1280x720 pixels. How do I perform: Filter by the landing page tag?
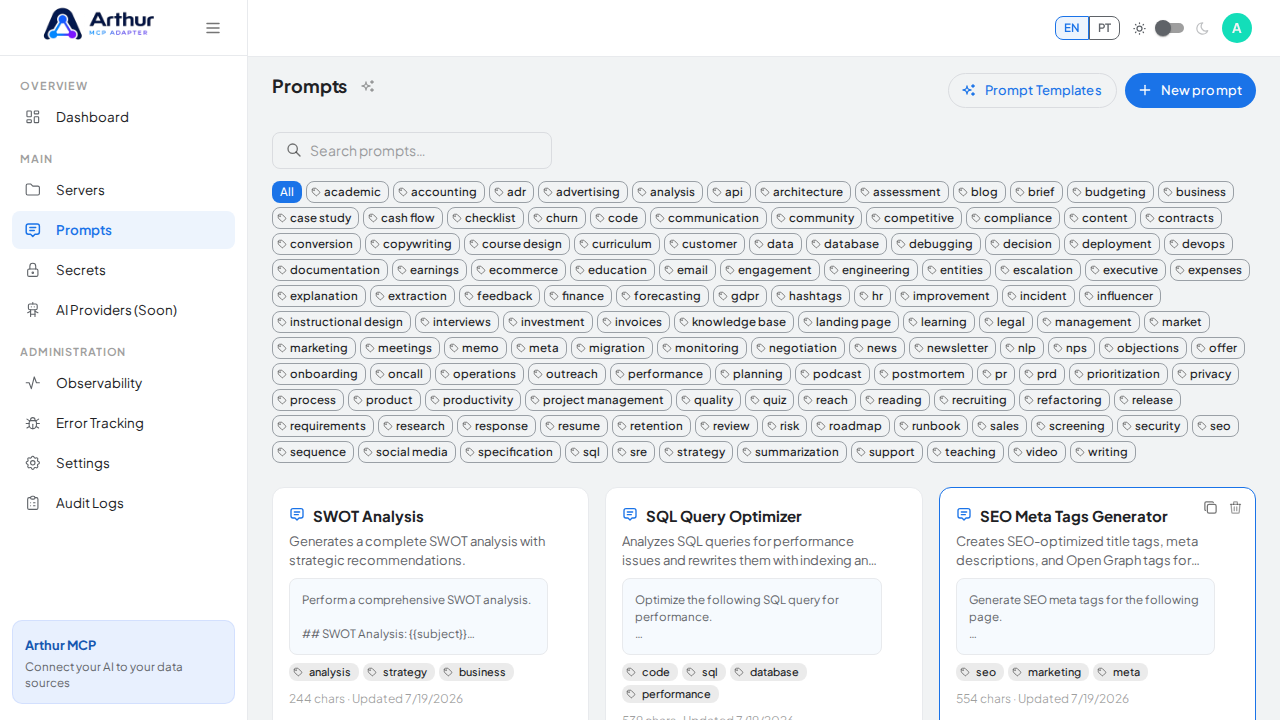click(x=848, y=322)
